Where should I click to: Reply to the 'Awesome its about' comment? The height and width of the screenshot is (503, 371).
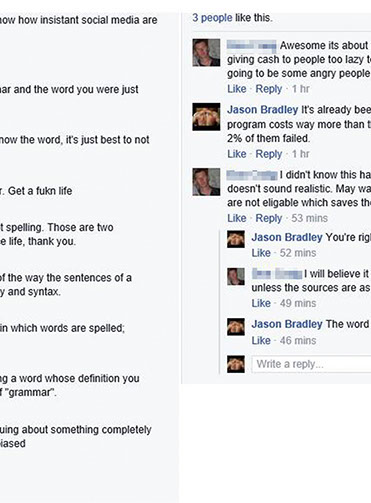(x=269, y=89)
